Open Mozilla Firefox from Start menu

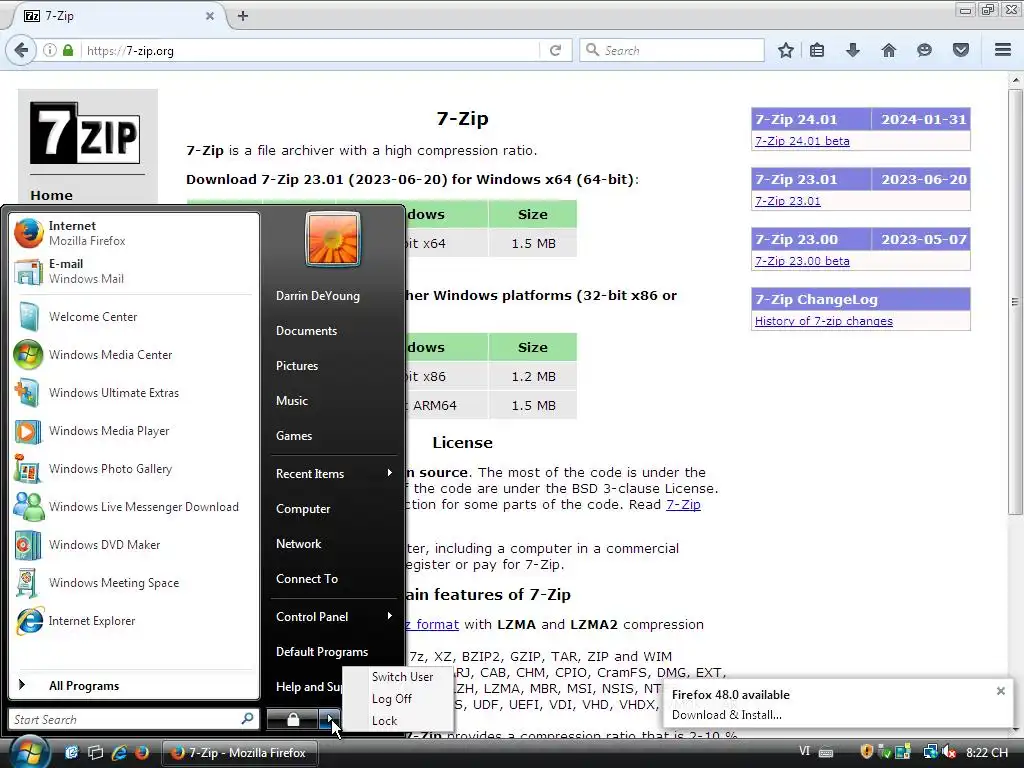(x=134, y=233)
